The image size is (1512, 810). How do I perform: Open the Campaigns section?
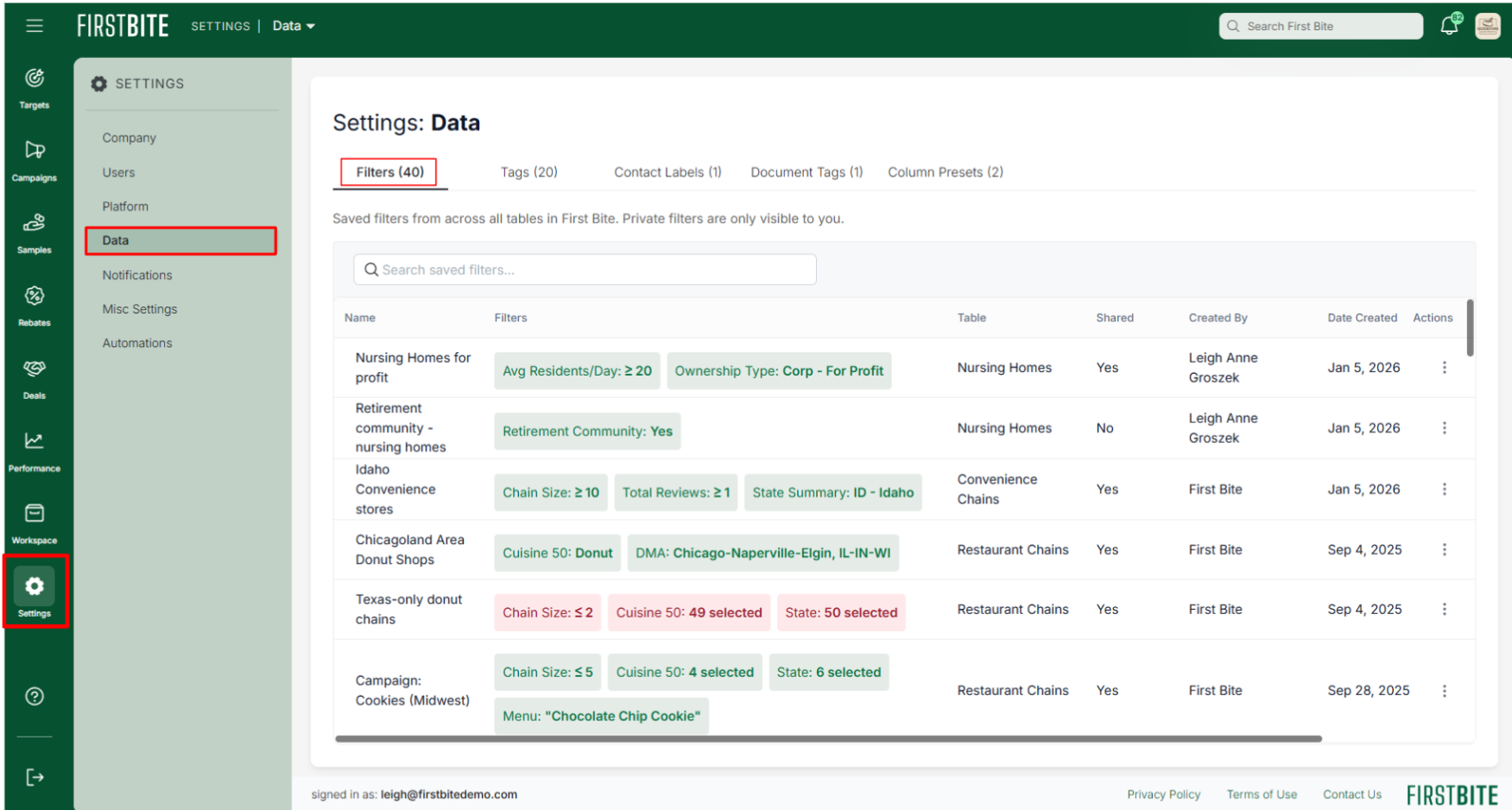pos(35,161)
